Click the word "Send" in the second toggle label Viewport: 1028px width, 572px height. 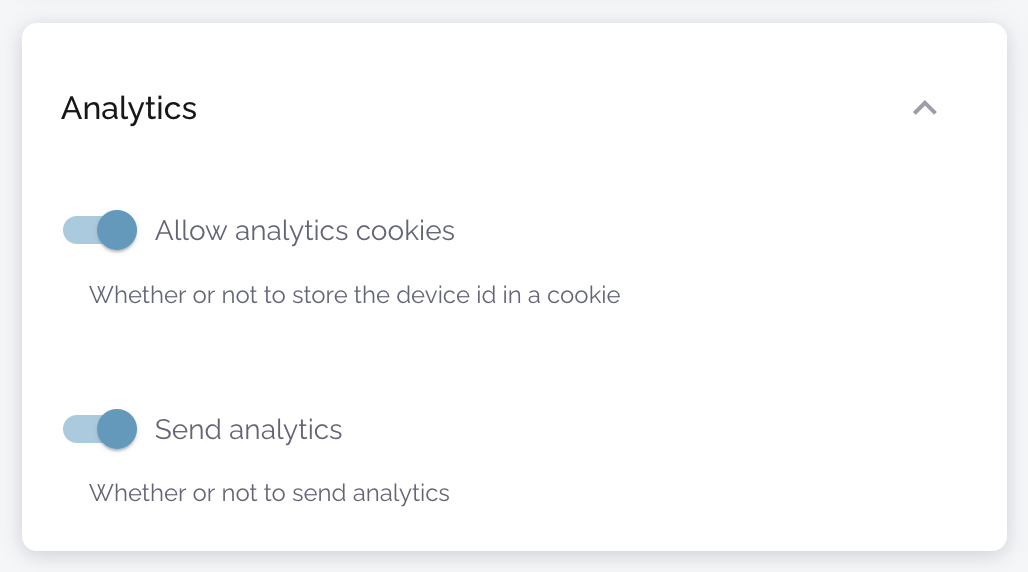coord(188,430)
